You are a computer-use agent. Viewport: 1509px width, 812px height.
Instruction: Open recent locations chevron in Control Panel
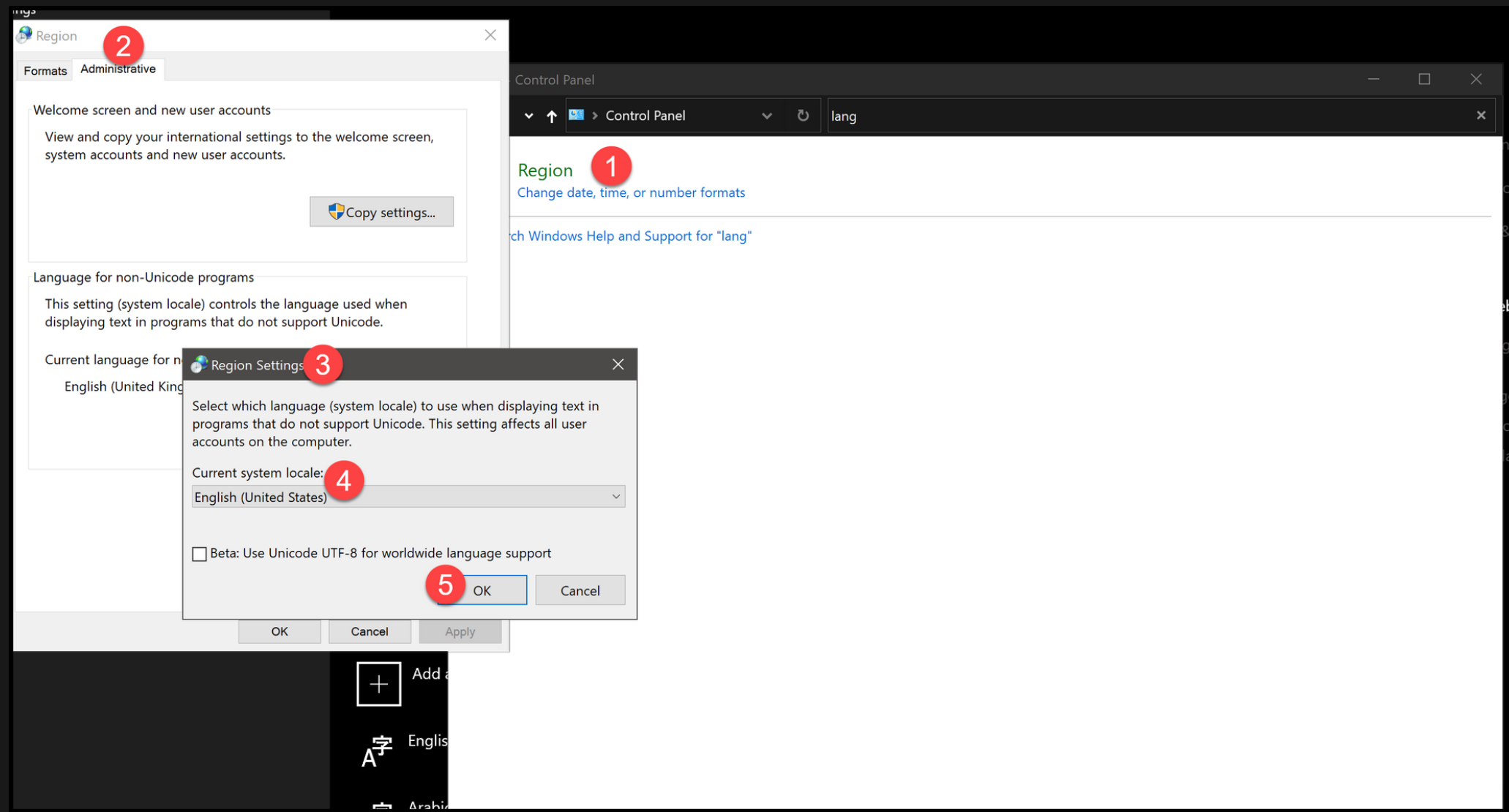pyautogui.click(x=528, y=116)
